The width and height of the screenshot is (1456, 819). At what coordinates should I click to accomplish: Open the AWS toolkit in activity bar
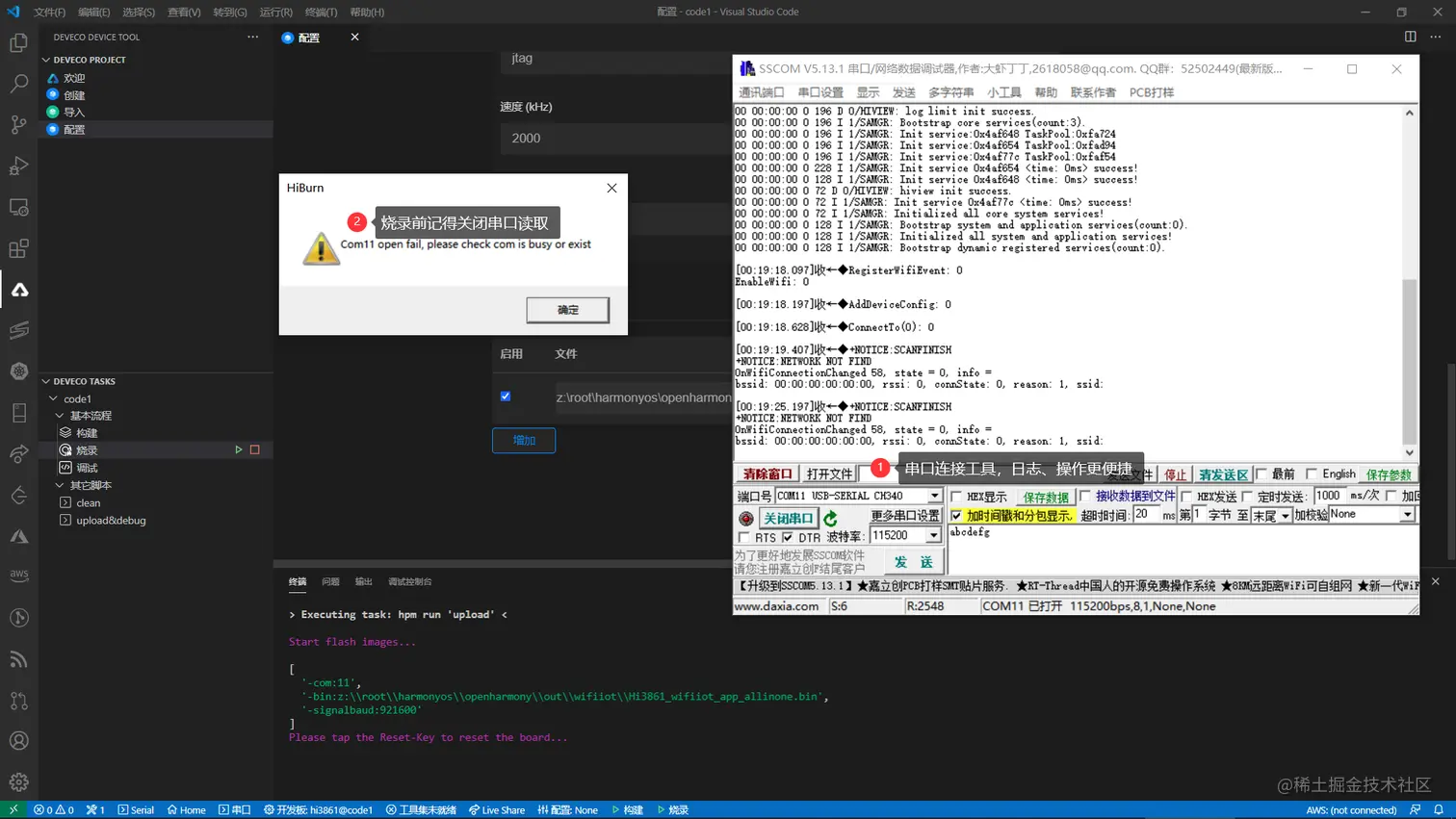click(18, 576)
